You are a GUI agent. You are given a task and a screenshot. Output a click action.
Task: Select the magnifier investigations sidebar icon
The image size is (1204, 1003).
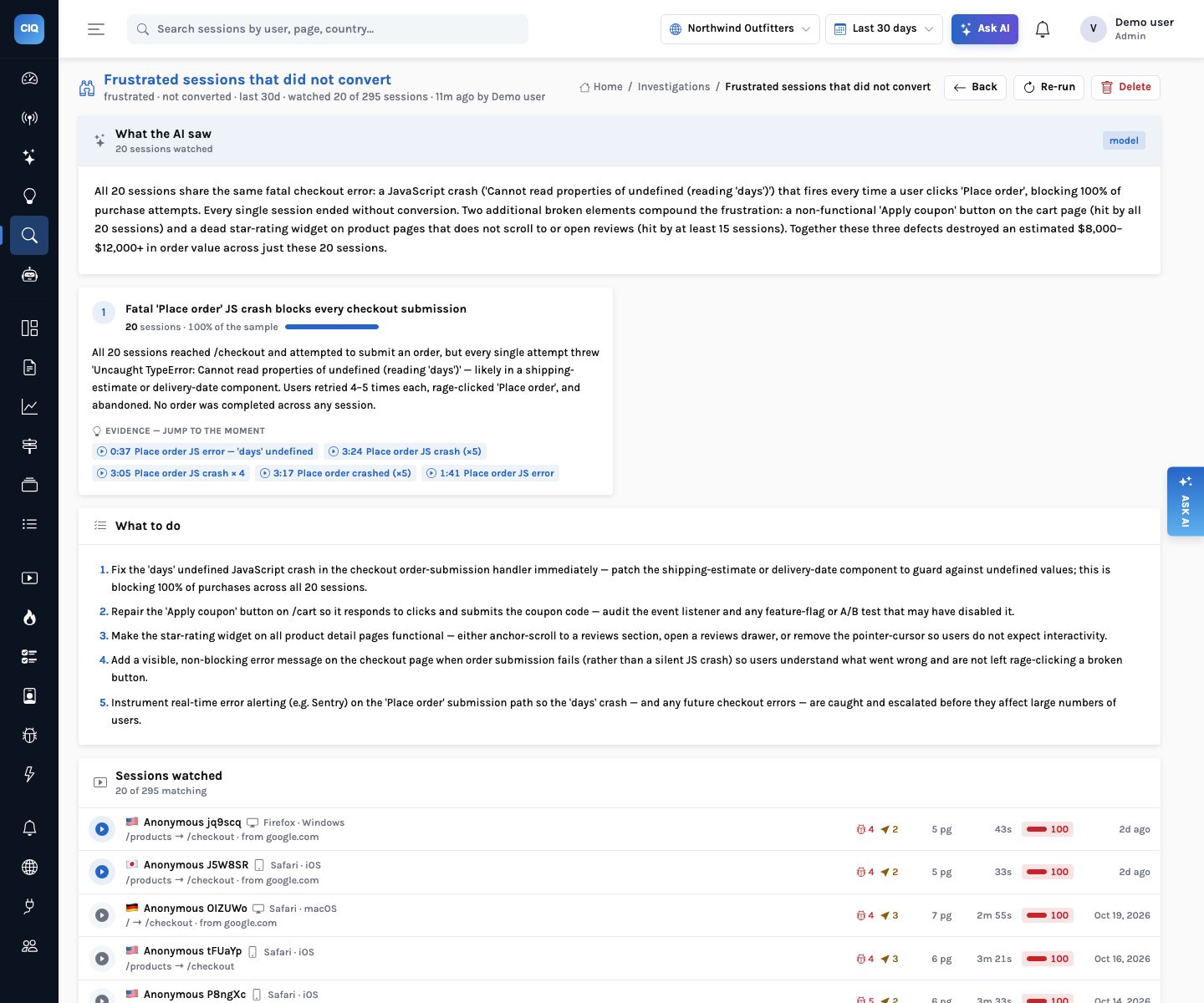tap(29, 236)
